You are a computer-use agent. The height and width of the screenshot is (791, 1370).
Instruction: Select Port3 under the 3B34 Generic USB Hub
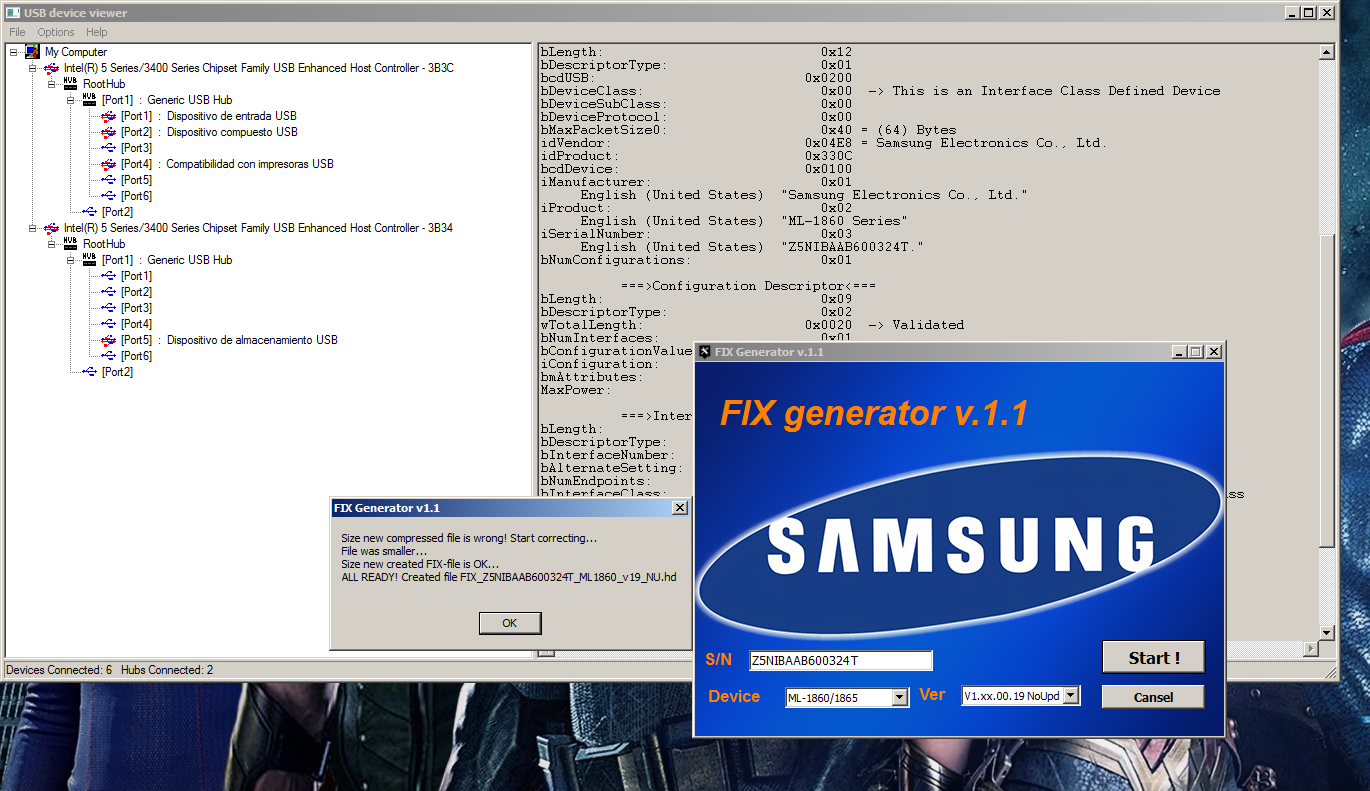(x=136, y=308)
